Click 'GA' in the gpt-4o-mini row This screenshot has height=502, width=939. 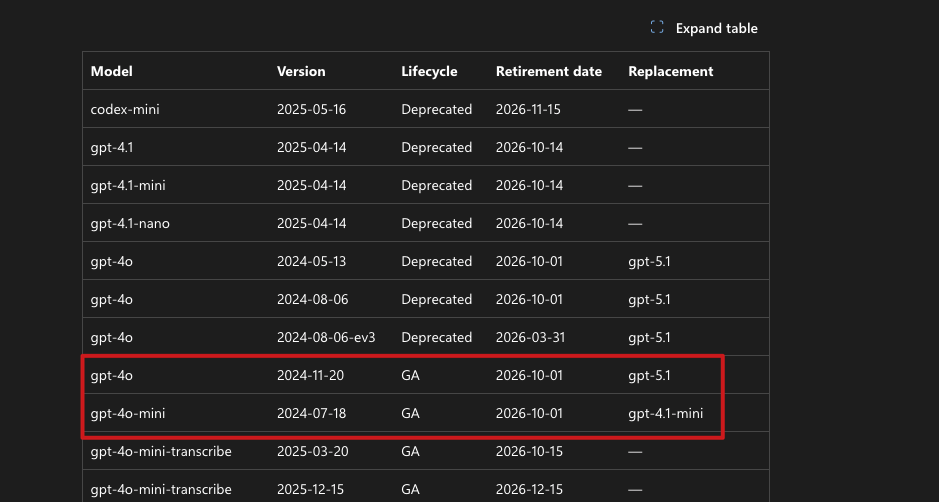click(410, 413)
